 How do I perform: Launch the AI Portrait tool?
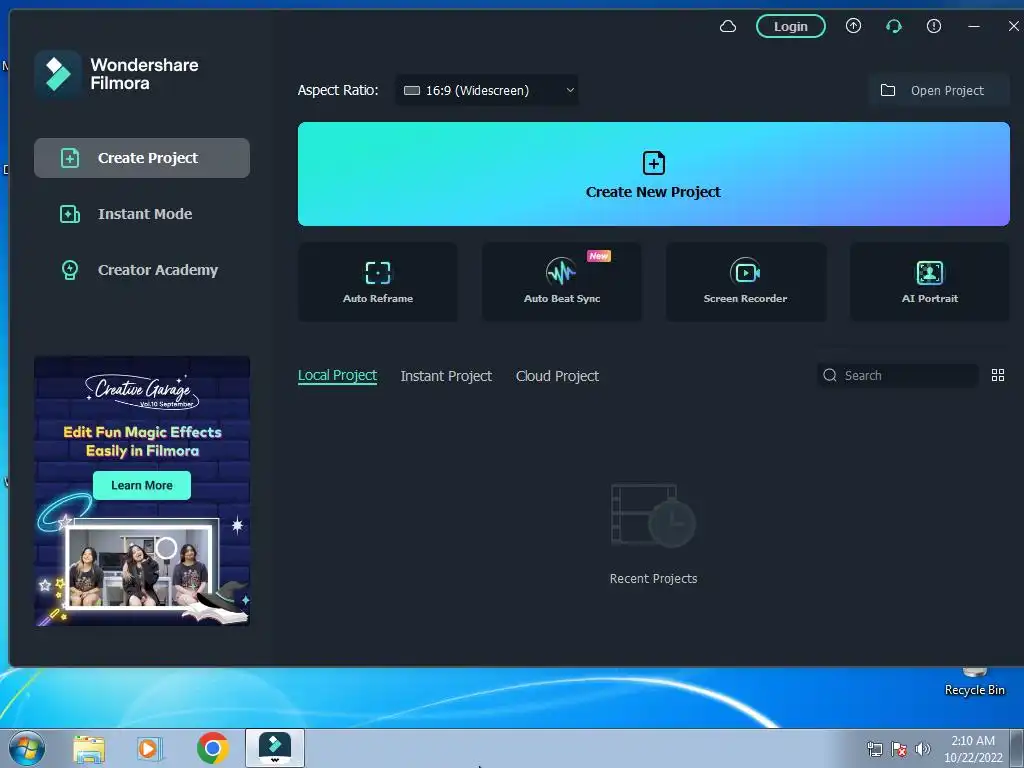[x=929, y=282]
